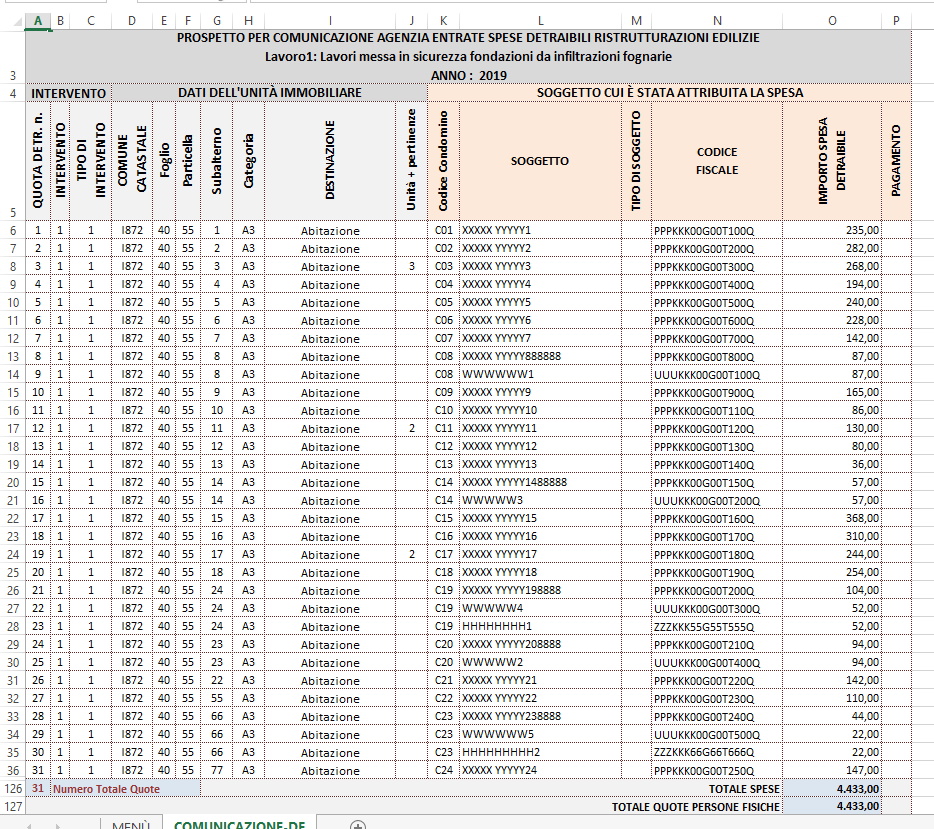
Task: Click the 'Particella' heading cell
Action: 188,161
